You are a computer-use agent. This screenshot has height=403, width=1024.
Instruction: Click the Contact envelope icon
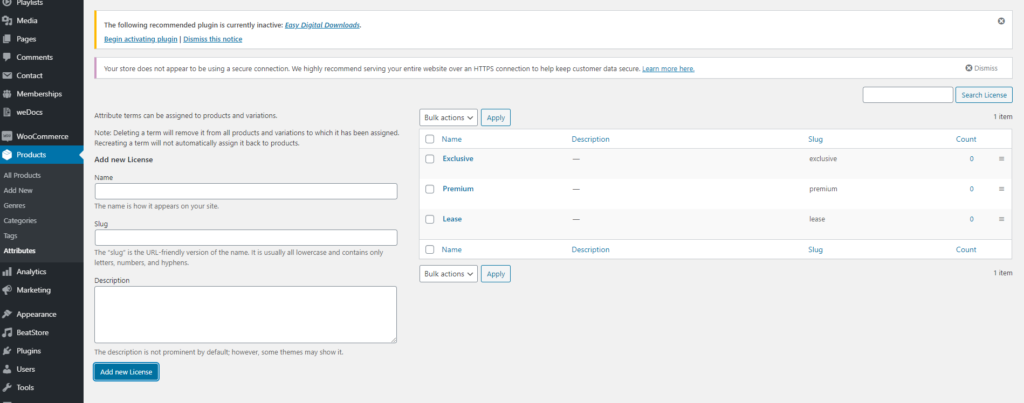click(7, 76)
